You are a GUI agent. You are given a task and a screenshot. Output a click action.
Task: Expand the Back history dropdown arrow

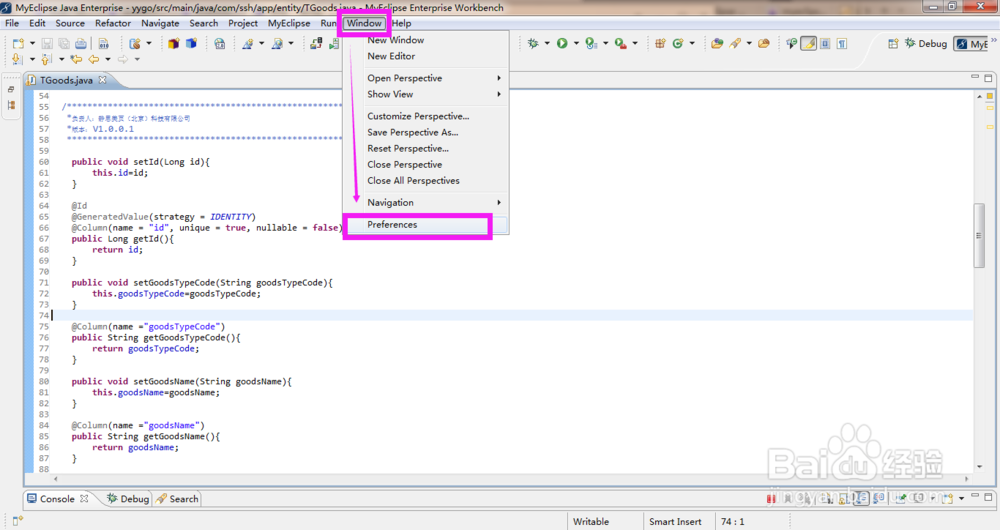[108, 59]
